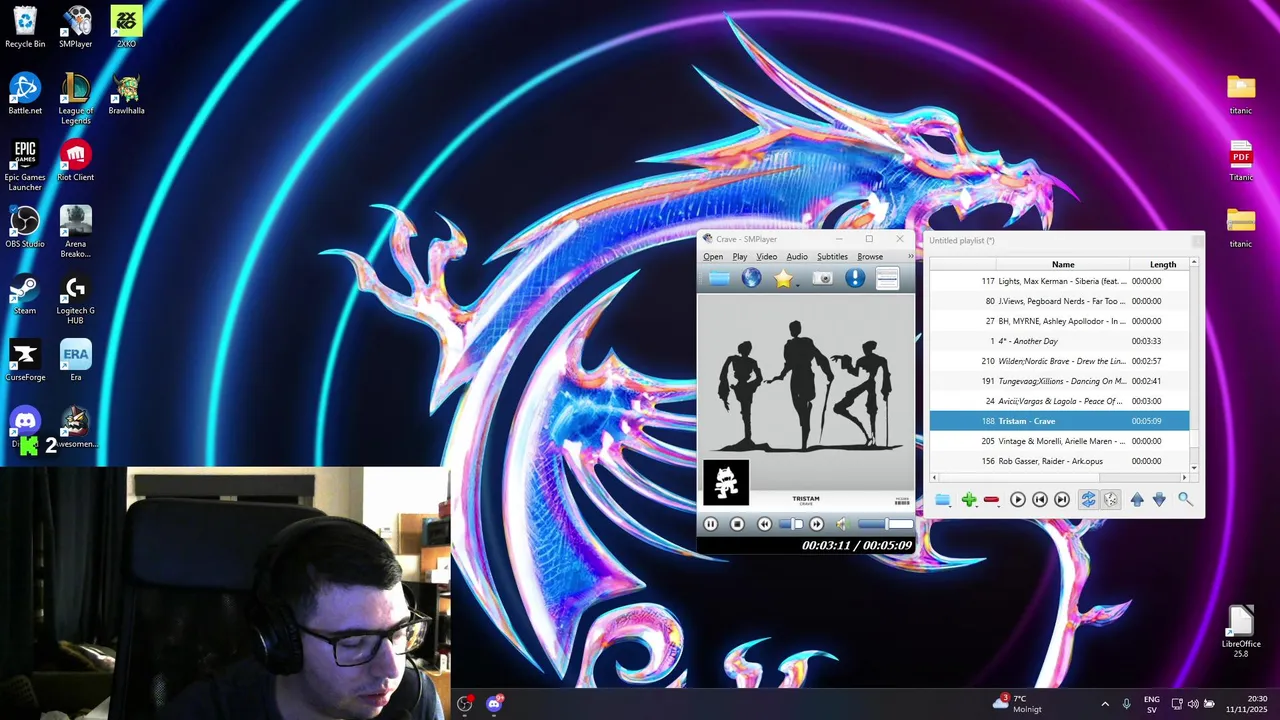Image resolution: width=1280 pixels, height=720 pixels.
Task: Fast forward with the SMPlayer forward button
Action: coord(817,524)
